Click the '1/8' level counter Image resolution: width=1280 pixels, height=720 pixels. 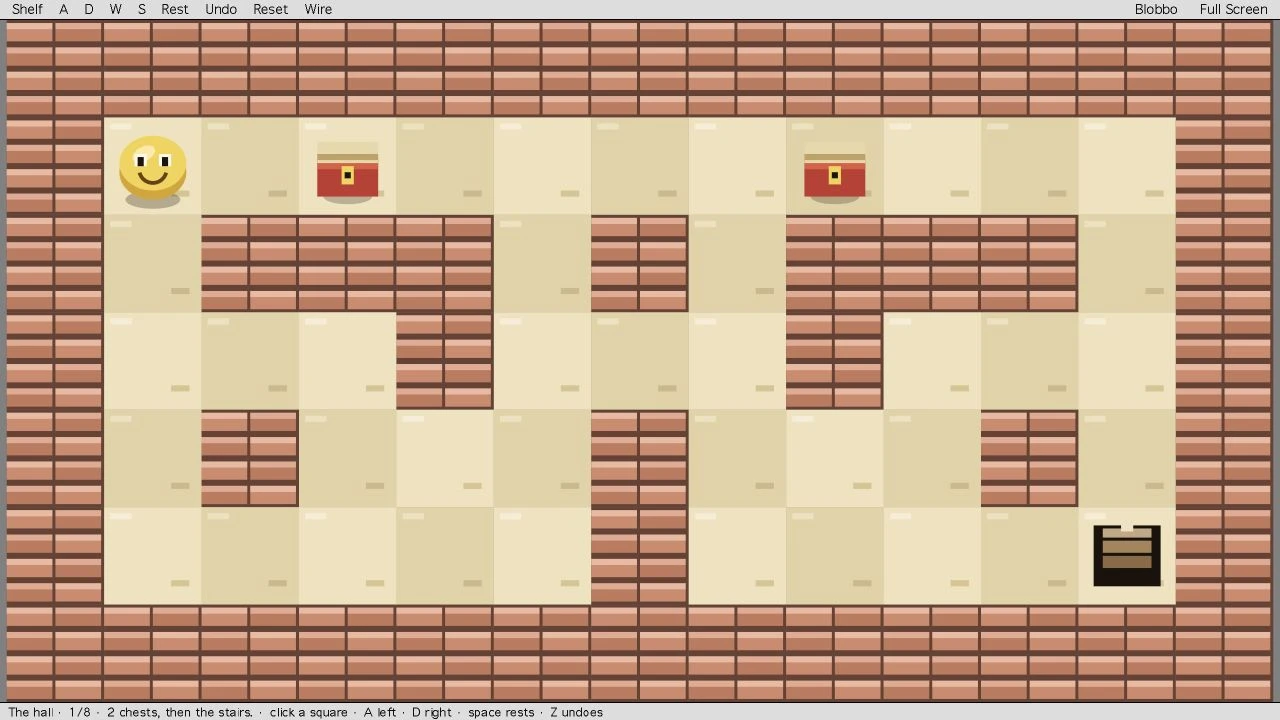pyautogui.click(x=80, y=712)
